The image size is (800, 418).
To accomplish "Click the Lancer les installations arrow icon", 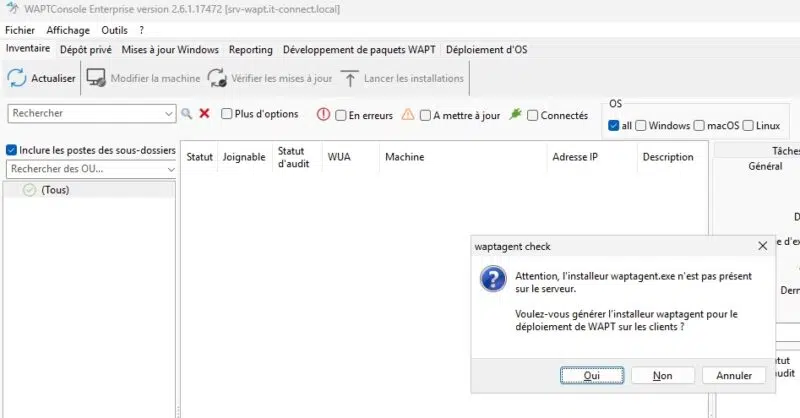I will pos(349,79).
